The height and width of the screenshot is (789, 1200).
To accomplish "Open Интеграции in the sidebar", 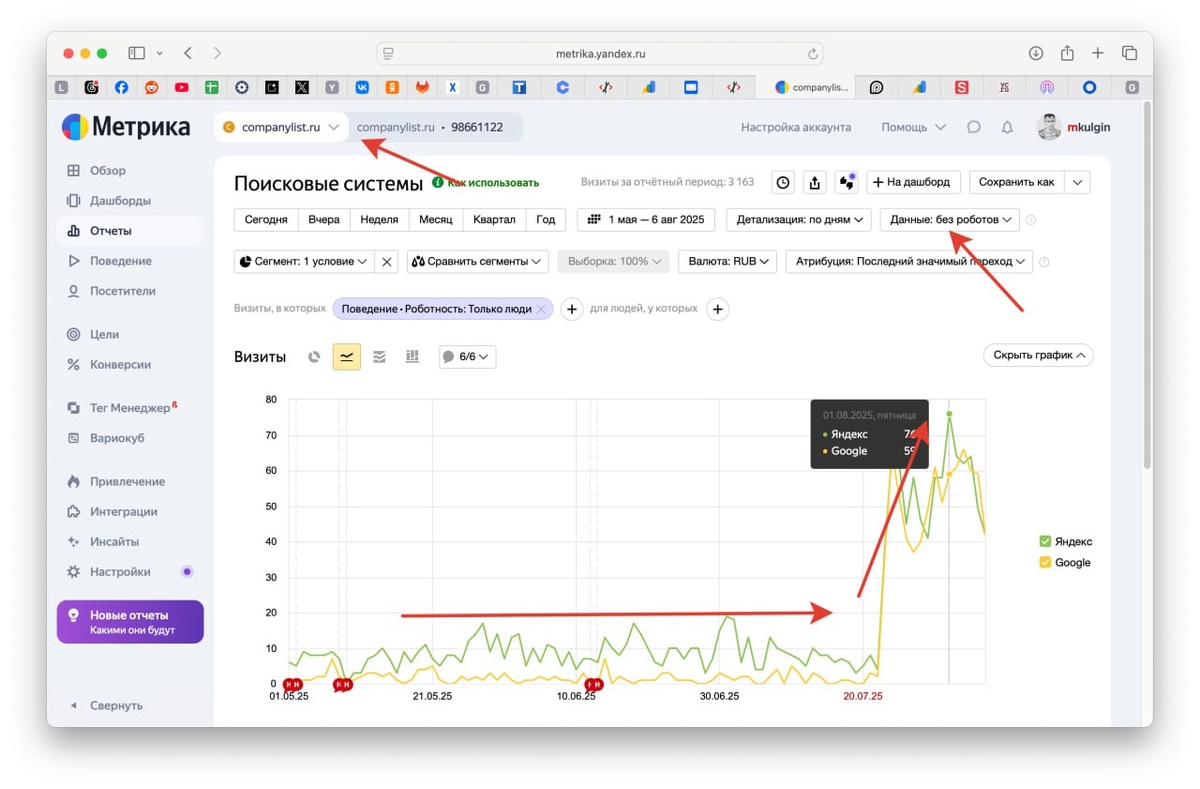I will tap(111, 511).
